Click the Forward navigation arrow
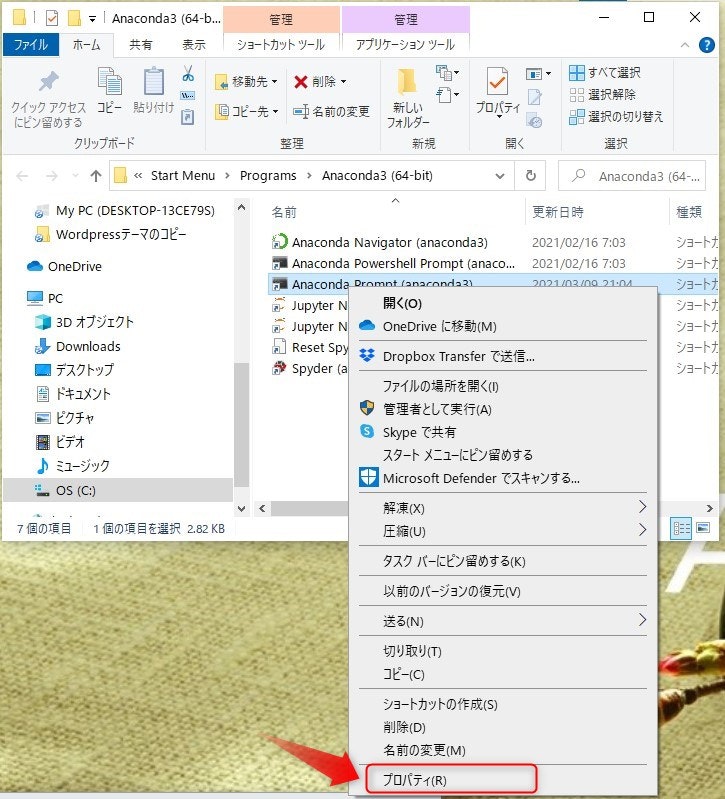 pyautogui.click(x=51, y=176)
